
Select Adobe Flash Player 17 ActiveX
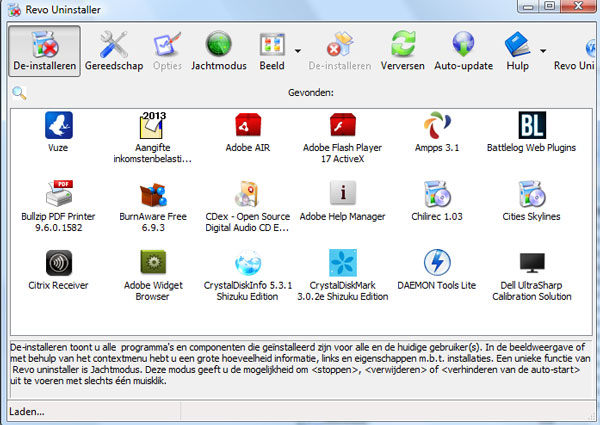coord(342,137)
